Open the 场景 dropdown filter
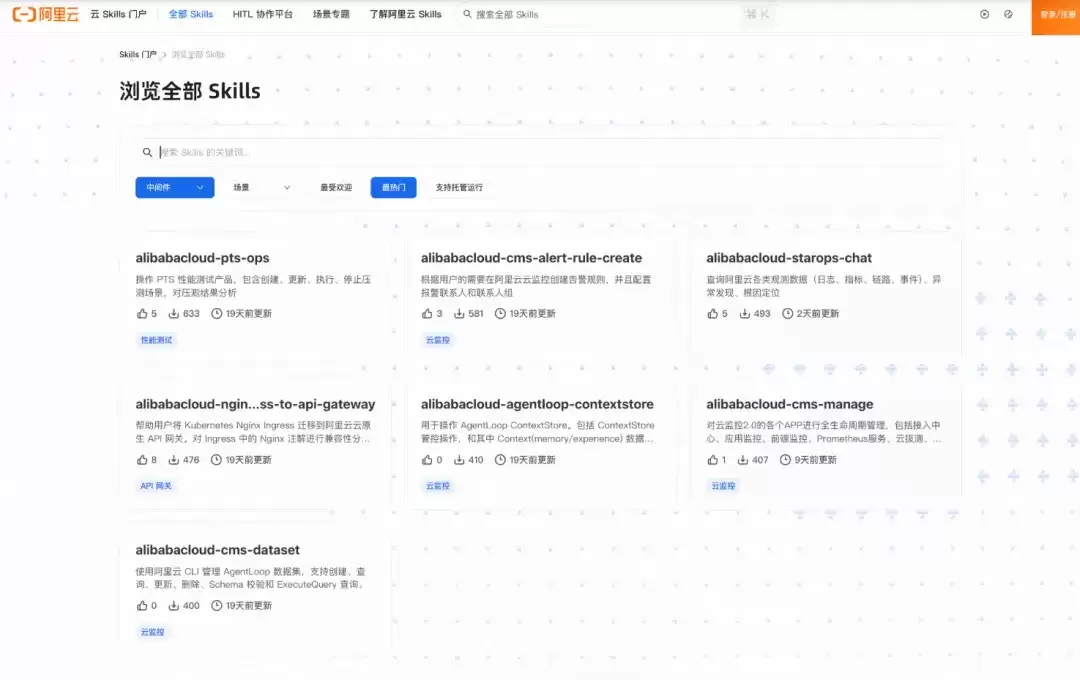This screenshot has width=1080, height=680. [x=261, y=187]
